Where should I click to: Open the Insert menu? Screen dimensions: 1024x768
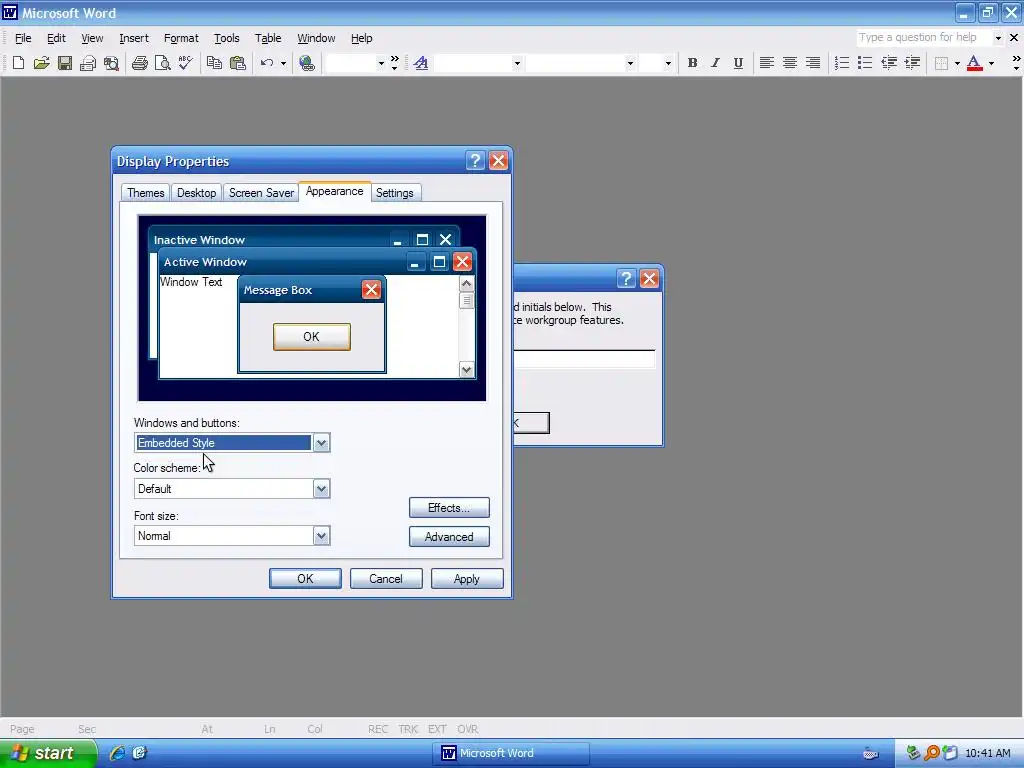coord(134,38)
